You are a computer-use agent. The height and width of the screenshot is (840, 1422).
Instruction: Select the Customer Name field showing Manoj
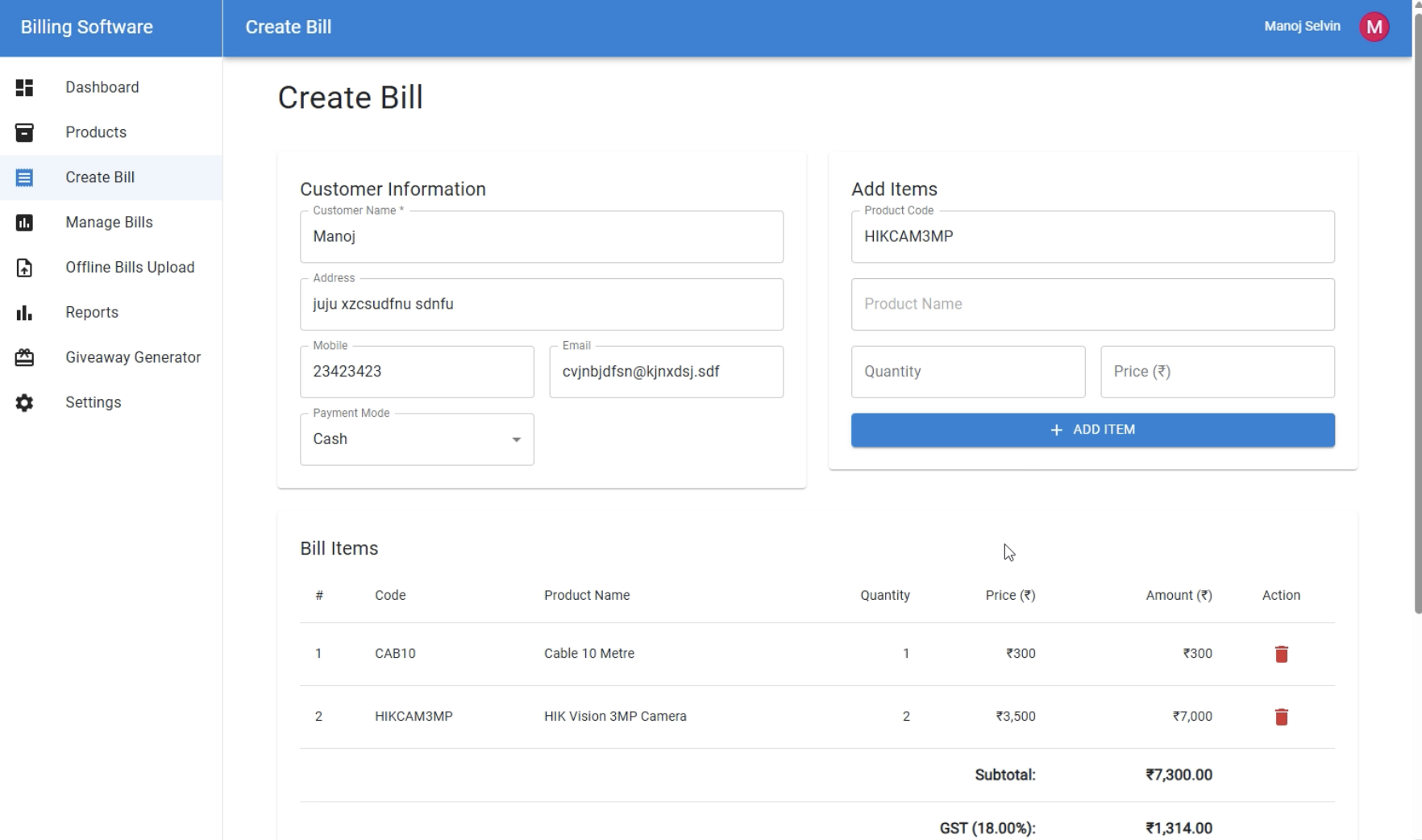tap(541, 236)
